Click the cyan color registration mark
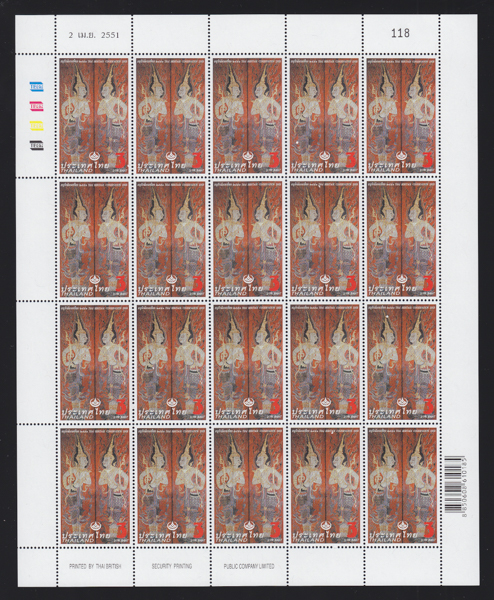 [x=37, y=86]
